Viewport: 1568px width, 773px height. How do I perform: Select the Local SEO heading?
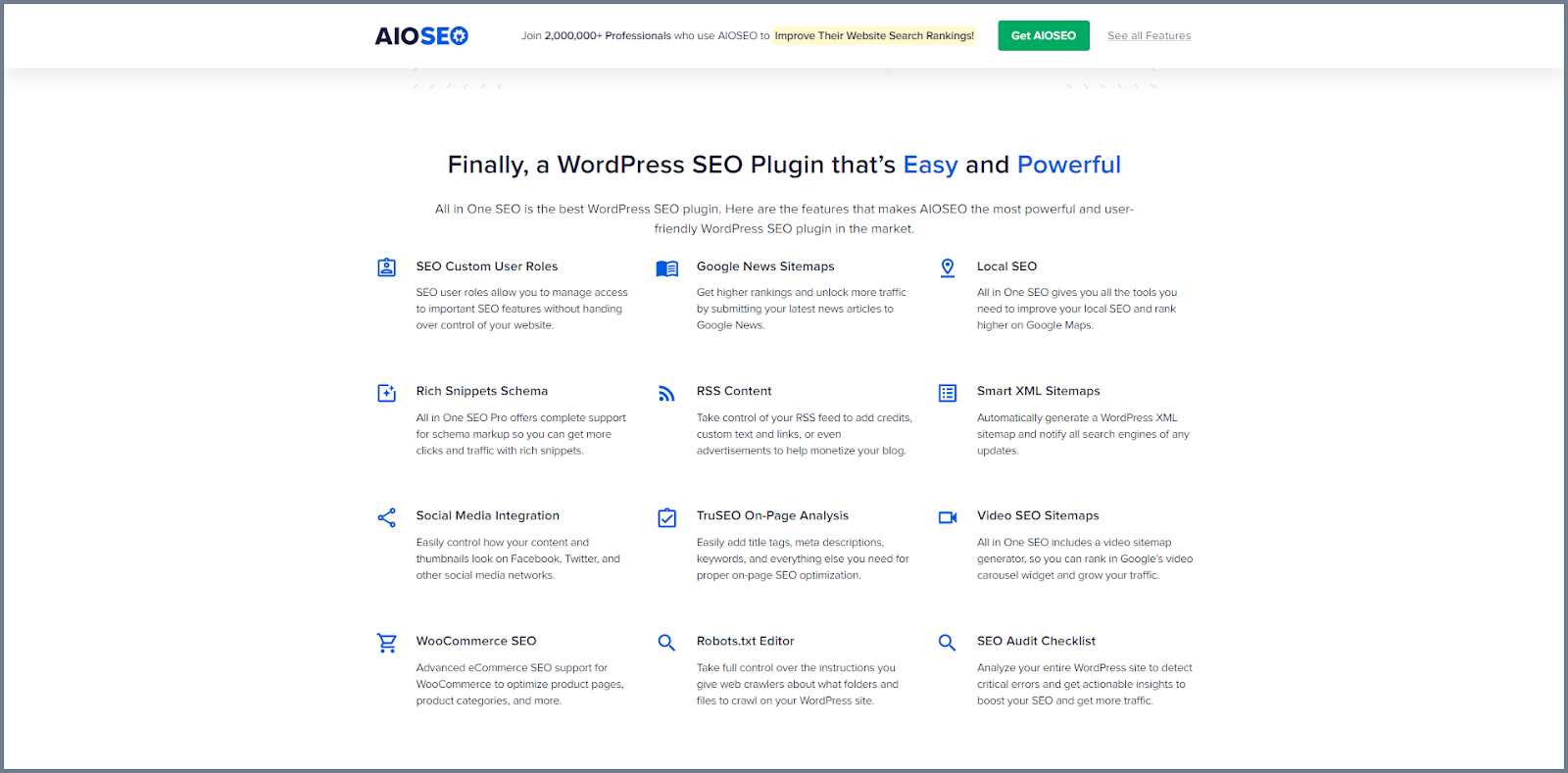point(1006,266)
